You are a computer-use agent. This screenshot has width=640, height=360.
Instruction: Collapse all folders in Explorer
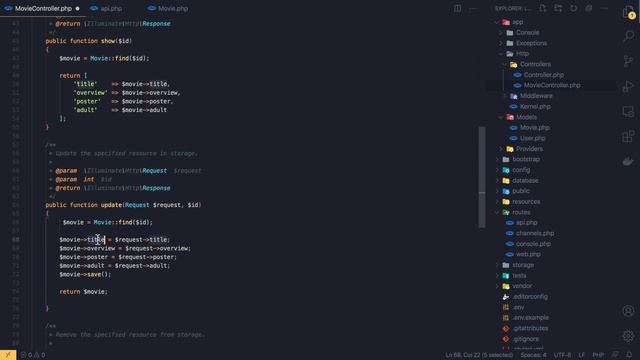click(x=589, y=8)
